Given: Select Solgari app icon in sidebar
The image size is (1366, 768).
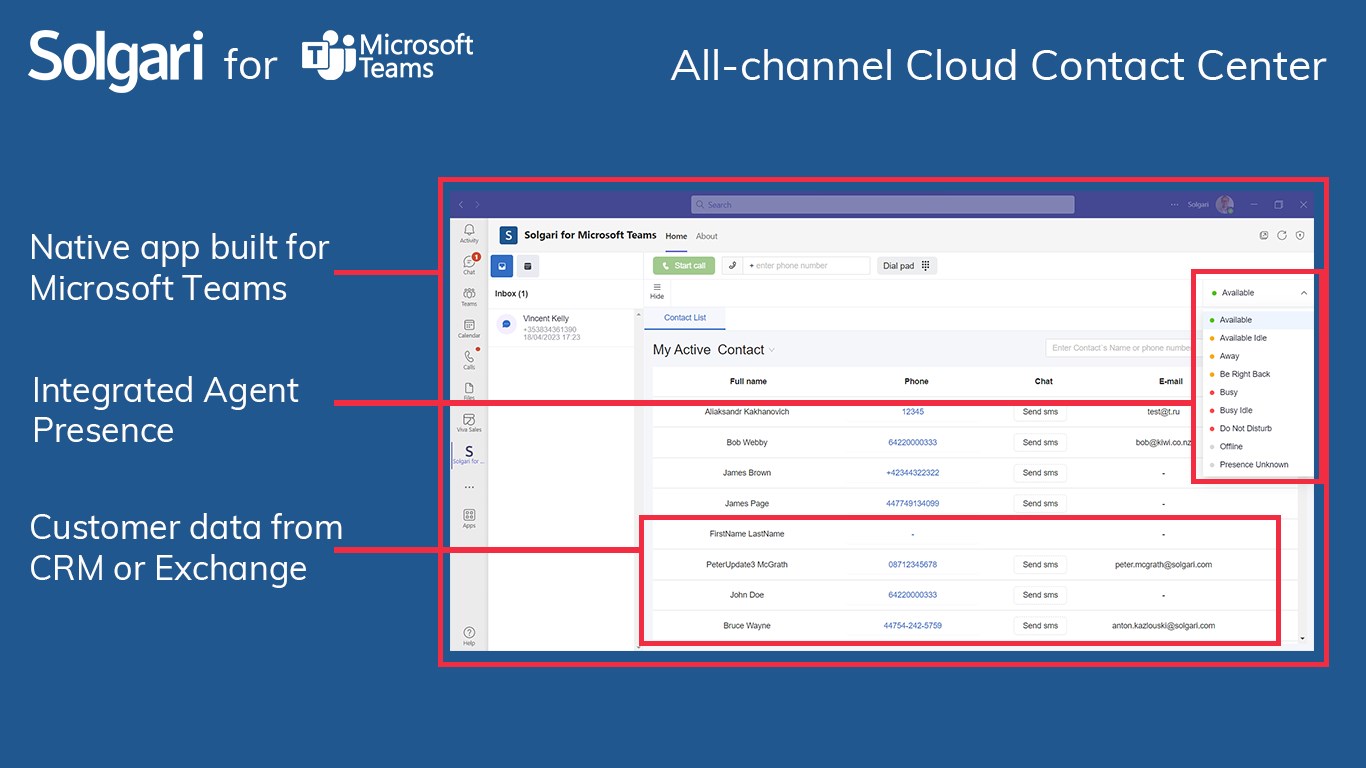Looking at the screenshot, I should coord(469,455).
